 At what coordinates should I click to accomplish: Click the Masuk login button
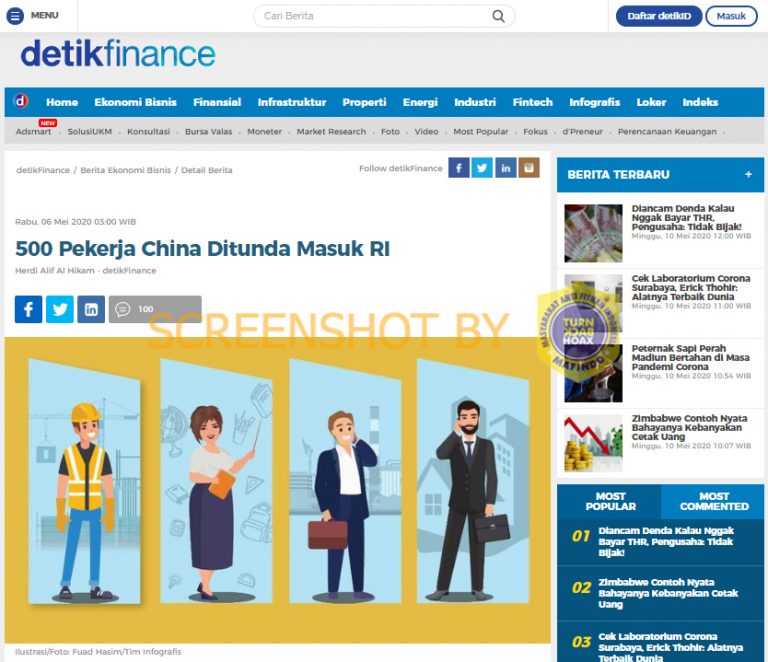[x=731, y=16]
